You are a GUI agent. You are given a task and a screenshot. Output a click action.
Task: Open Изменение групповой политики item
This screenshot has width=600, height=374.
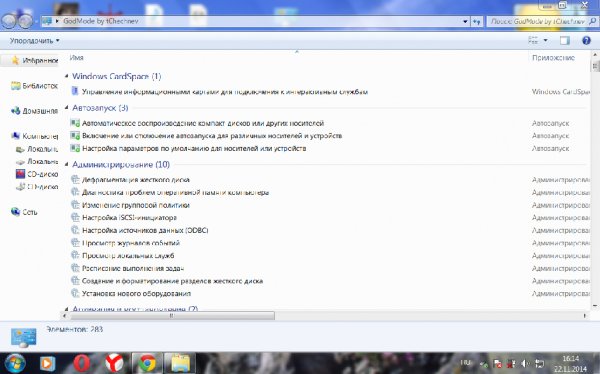tap(136, 205)
